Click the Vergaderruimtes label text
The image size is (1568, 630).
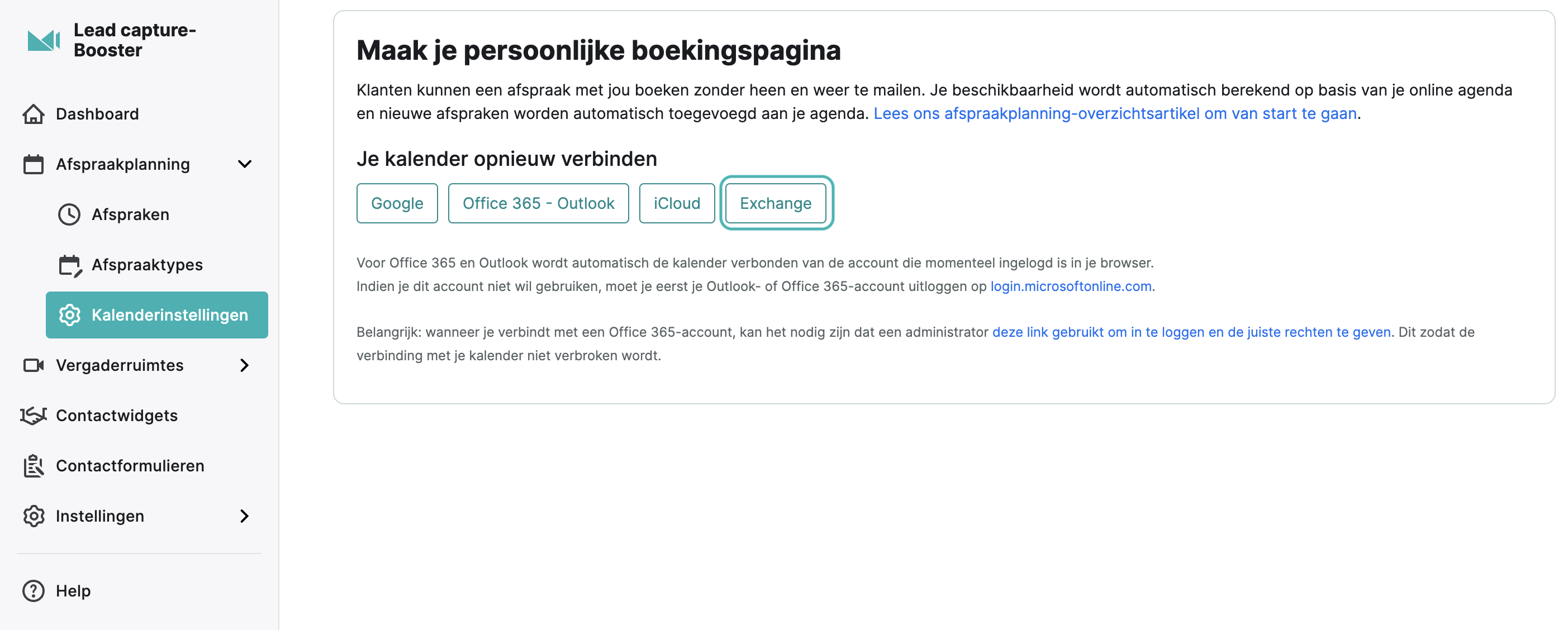[x=120, y=365]
